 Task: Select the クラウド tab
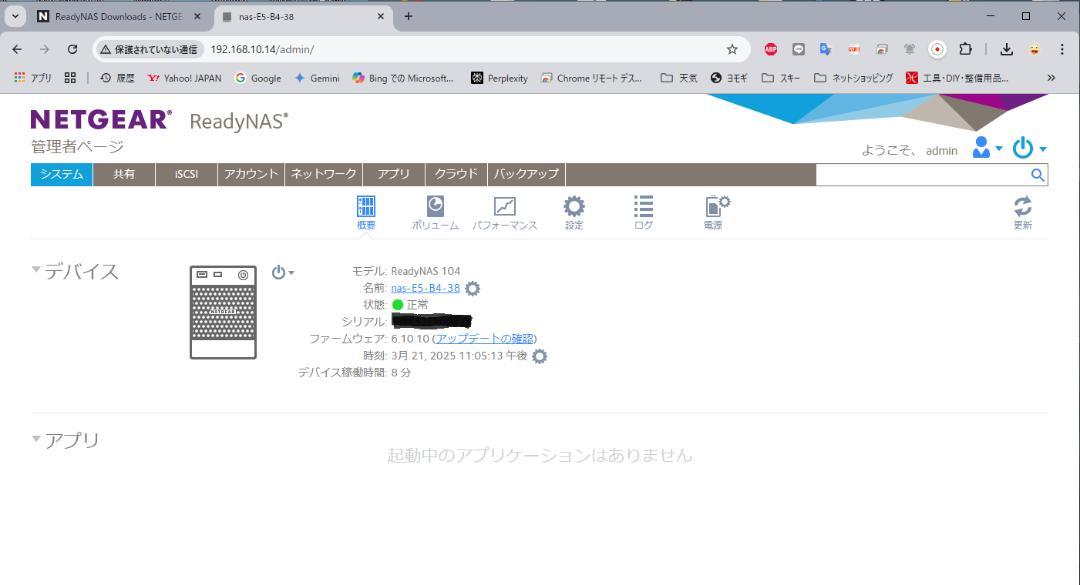click(x=456, y=174)
